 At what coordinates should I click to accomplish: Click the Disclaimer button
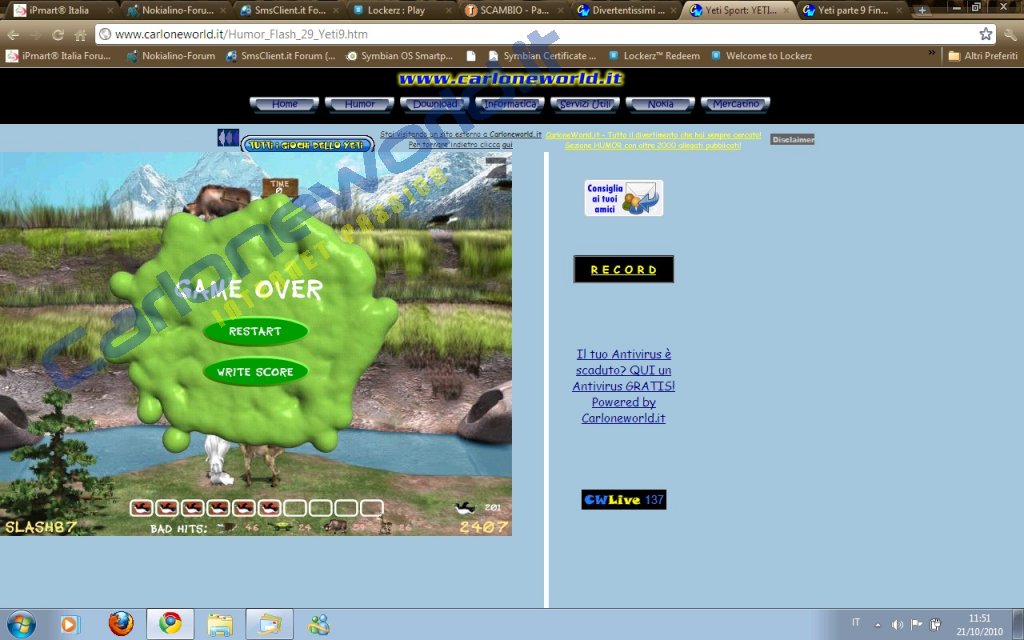coord(792,139)
